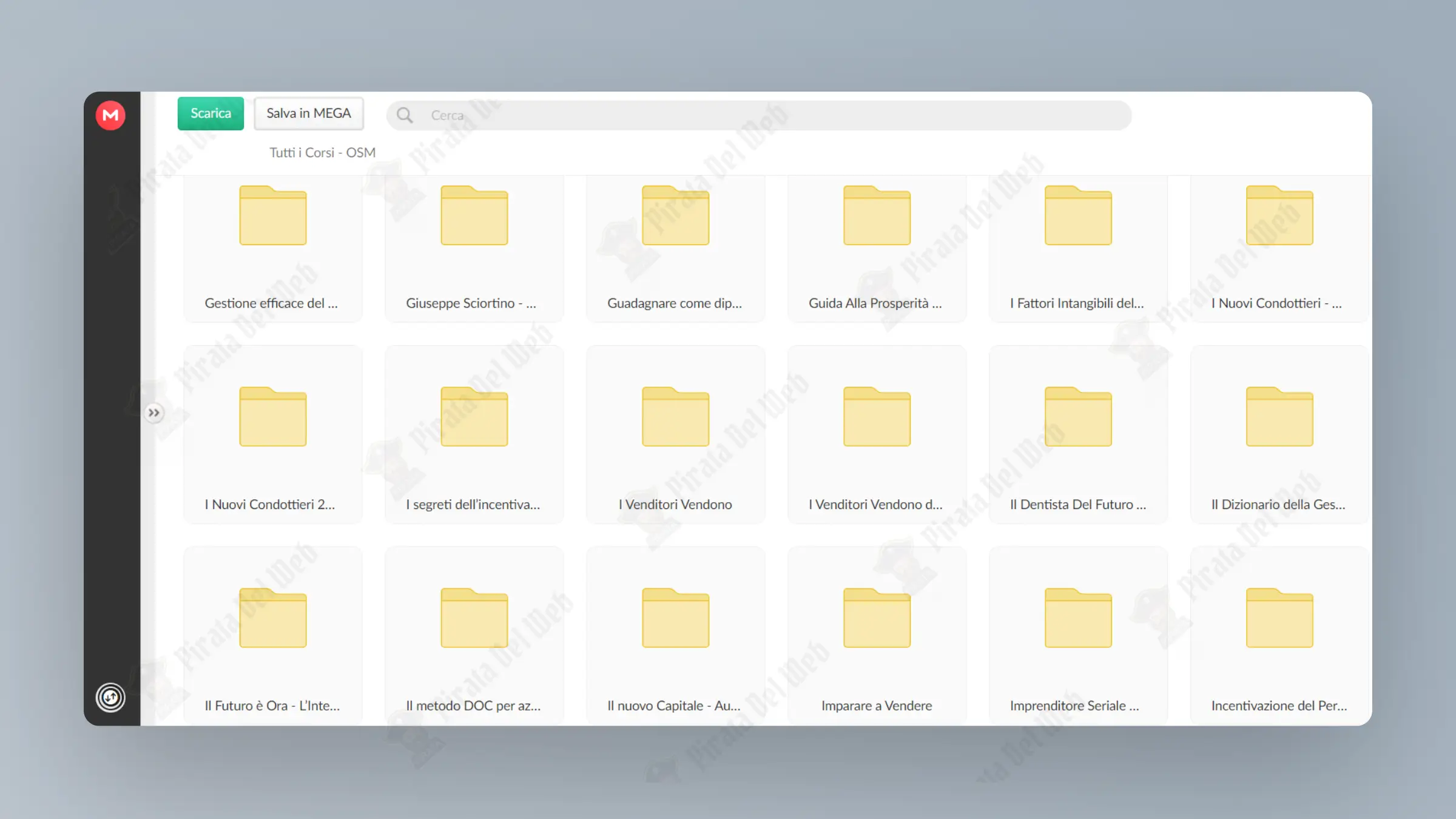Select the label Il nuovo Capitale - Au...
This screenshot has height=819, width=1456.
click(674, 706)
